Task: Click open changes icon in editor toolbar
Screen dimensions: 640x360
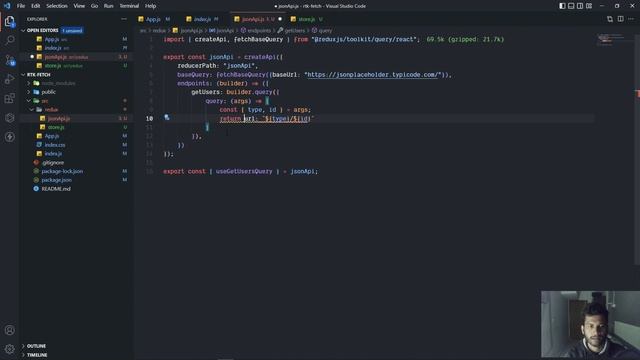Action: pos(610,19)
